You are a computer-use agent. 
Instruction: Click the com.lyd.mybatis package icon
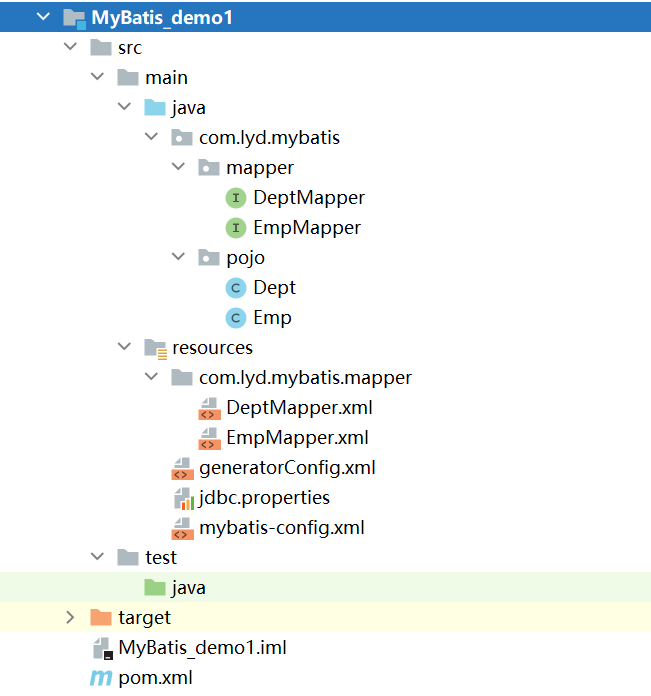tap(182, 138)
